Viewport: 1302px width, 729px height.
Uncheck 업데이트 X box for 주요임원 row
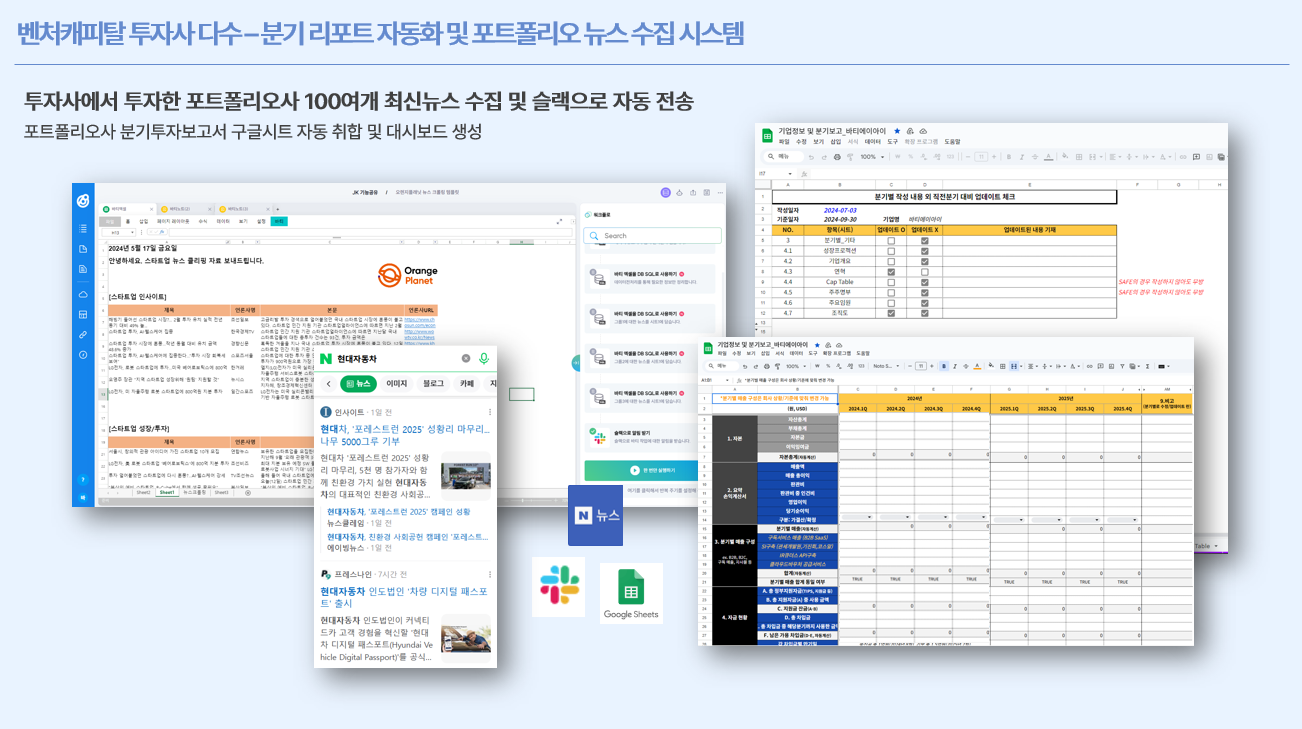tap(925, 302)
